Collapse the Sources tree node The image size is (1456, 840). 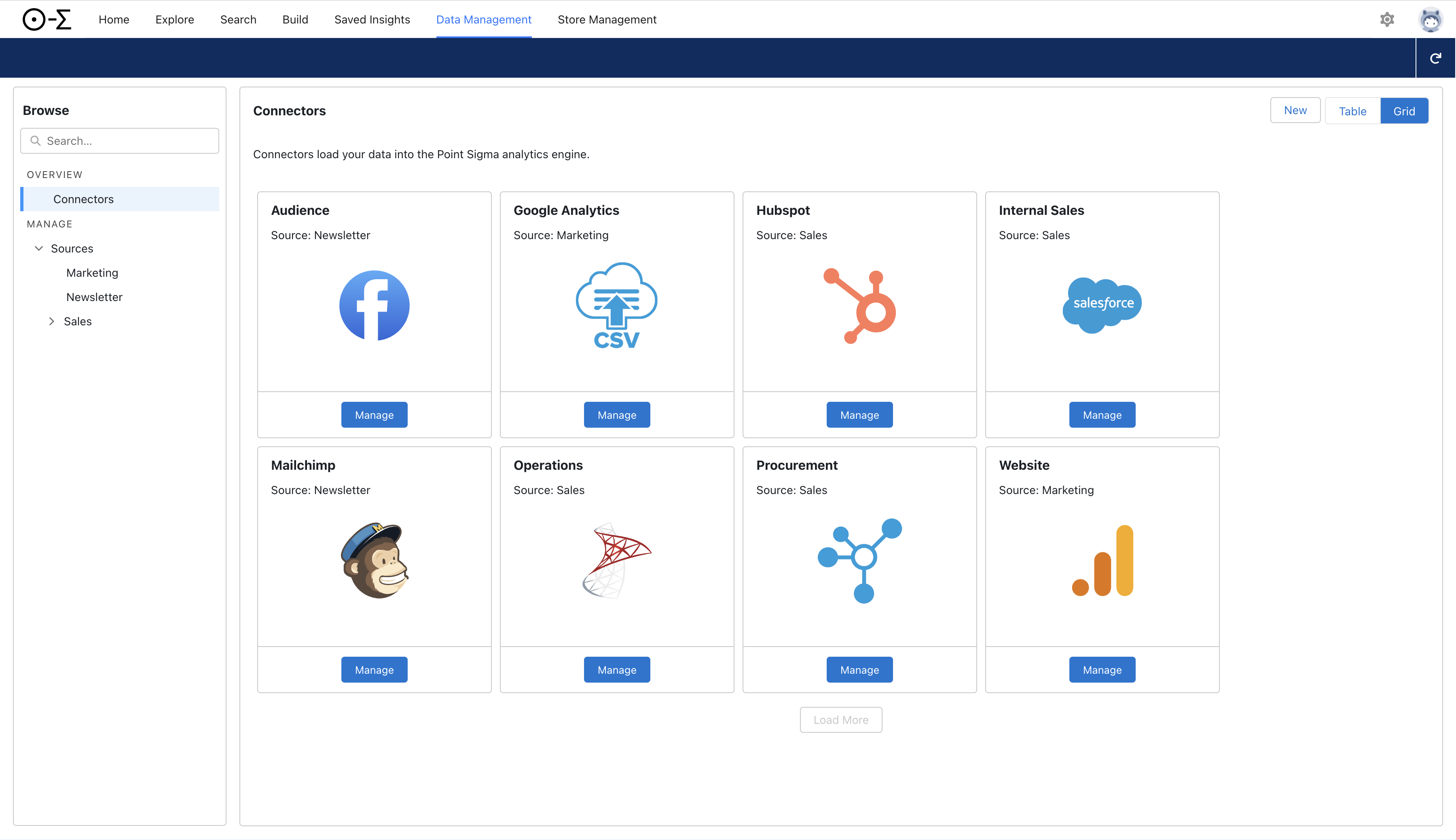click(x=39, y=249)
